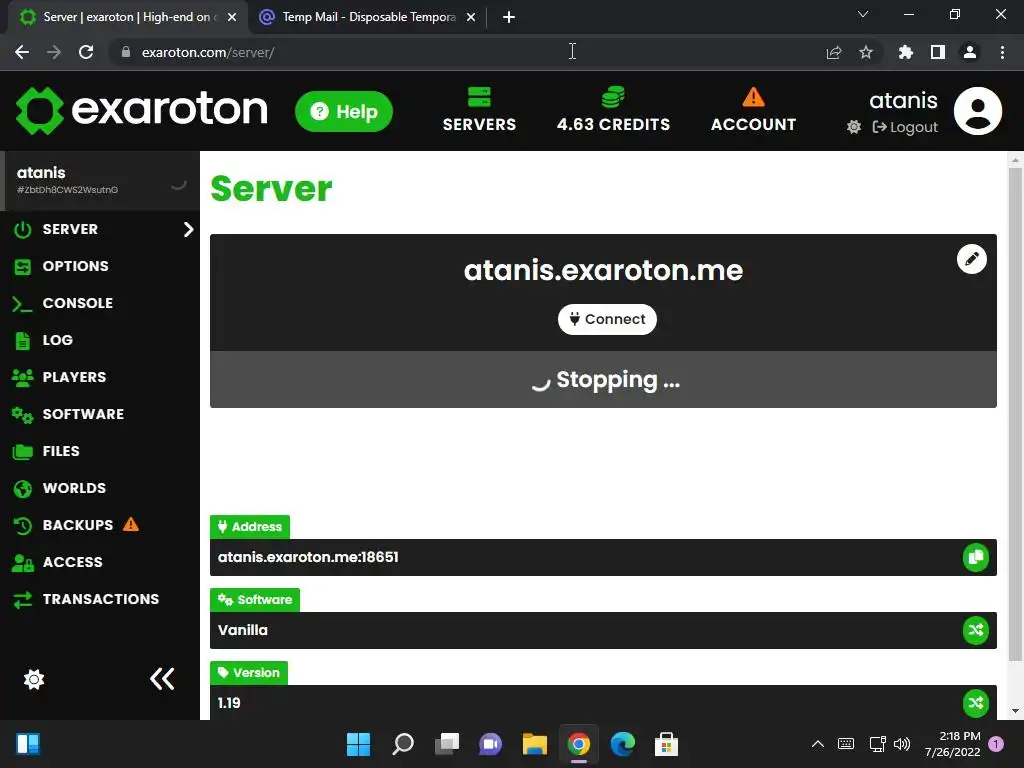This screenshot has width=1024, height=768.
Task: Open the Windows Start menu
Action: coord(359,744)
